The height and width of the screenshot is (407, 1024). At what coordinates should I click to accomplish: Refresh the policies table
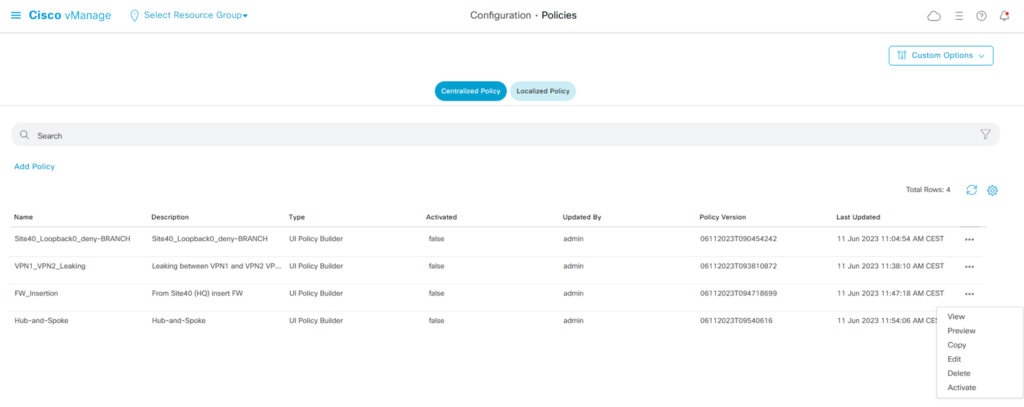coord(971,190)
